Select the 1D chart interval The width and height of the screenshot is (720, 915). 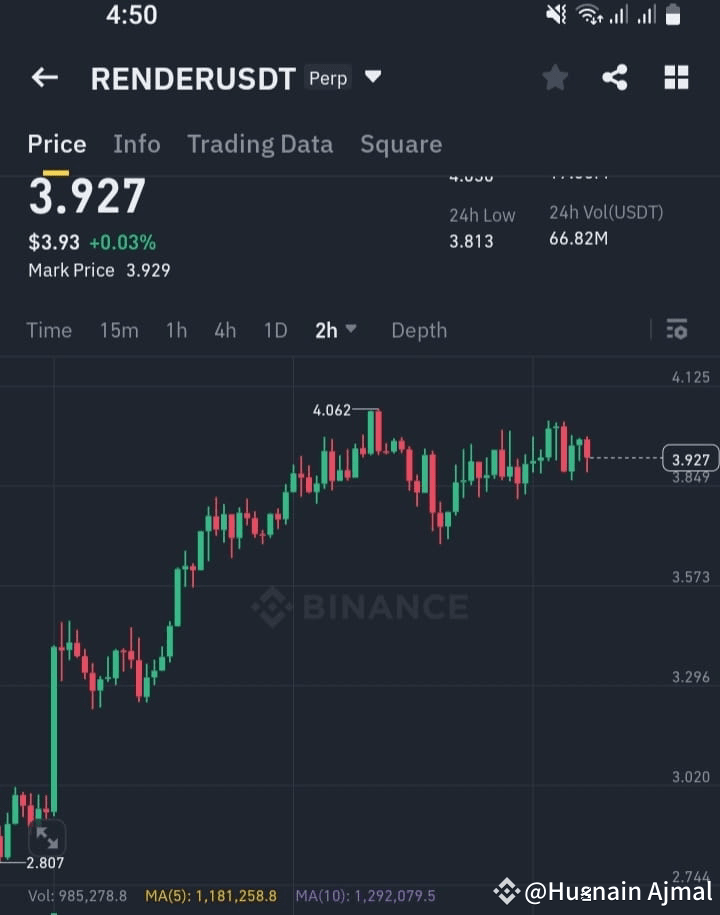[x=275, y=330]
